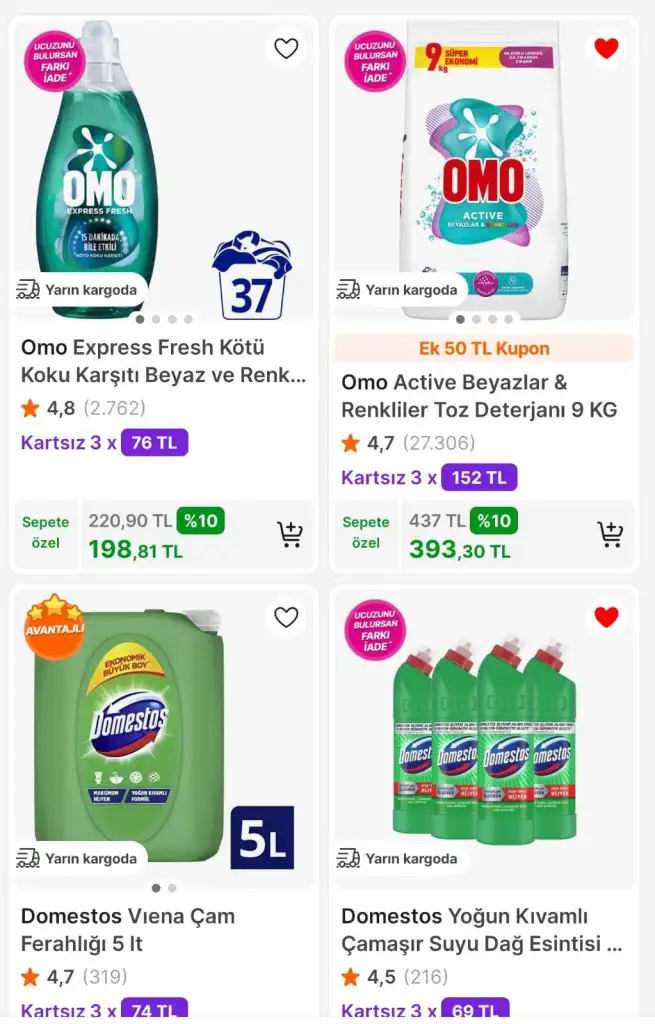Favorite the Domestos Viena Çam 5 lt
The image size is (655, 1024).
286,617
